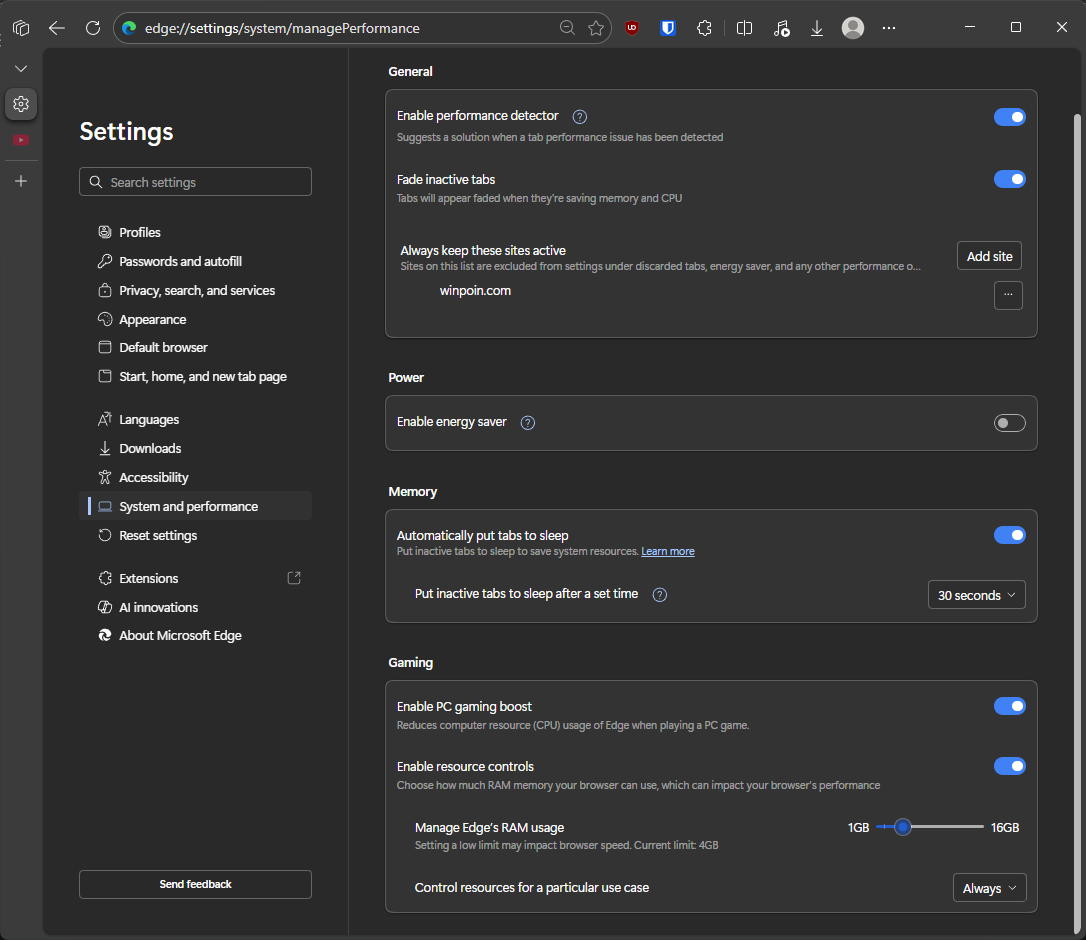Go to Privacy, search, and services

coord(197,290)
